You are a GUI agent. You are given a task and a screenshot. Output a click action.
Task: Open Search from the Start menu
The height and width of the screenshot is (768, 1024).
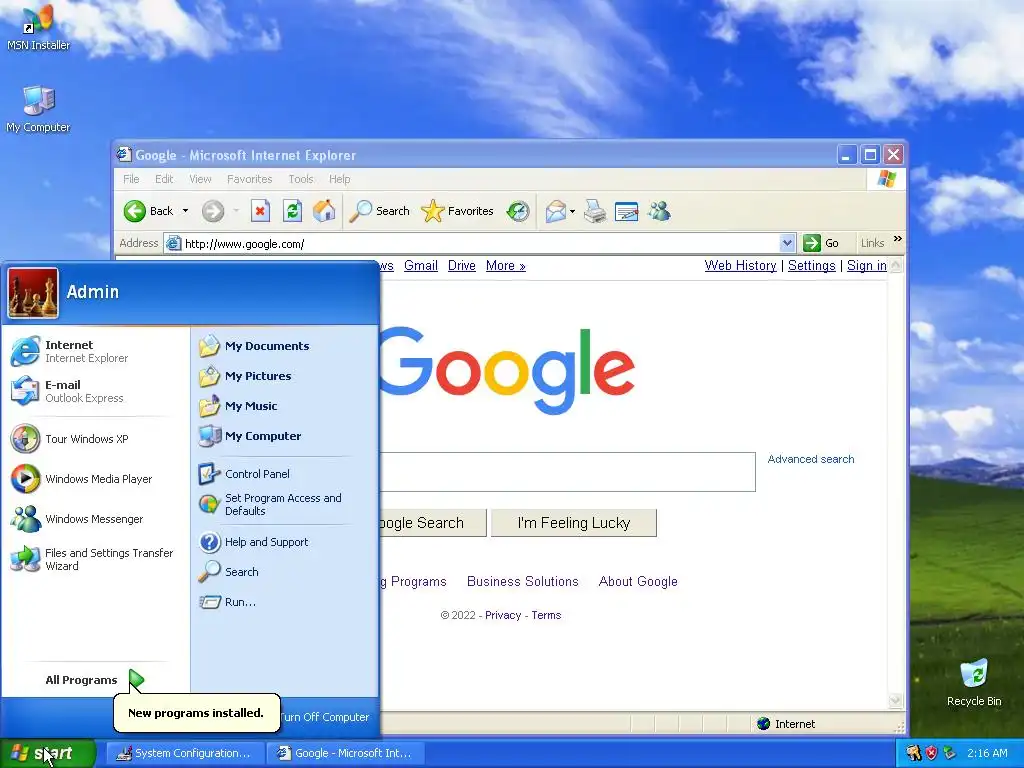point(284,572)
